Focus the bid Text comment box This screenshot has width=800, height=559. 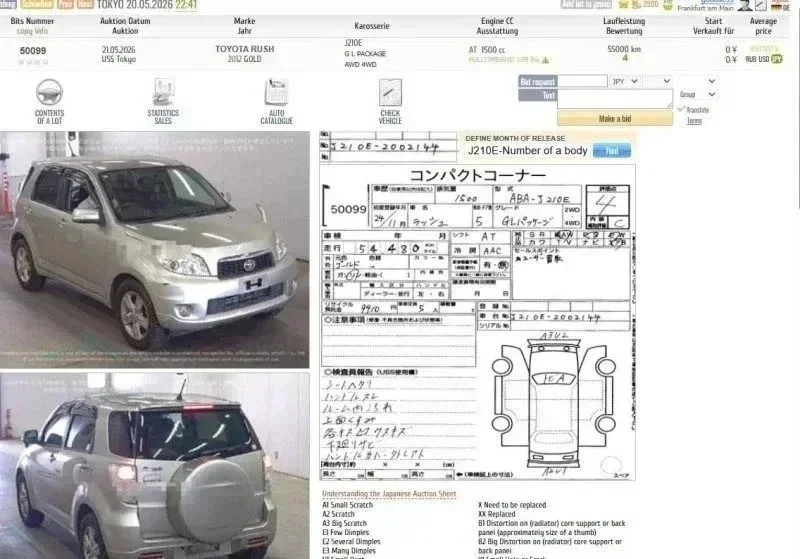615,98
